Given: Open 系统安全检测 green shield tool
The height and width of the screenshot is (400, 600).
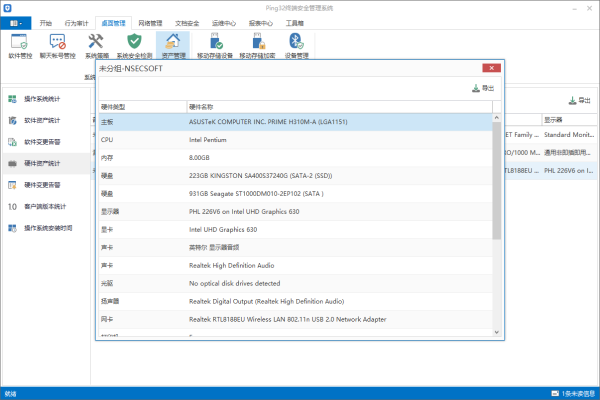Looking at the screenshot, I should click(x=134, y=46).
